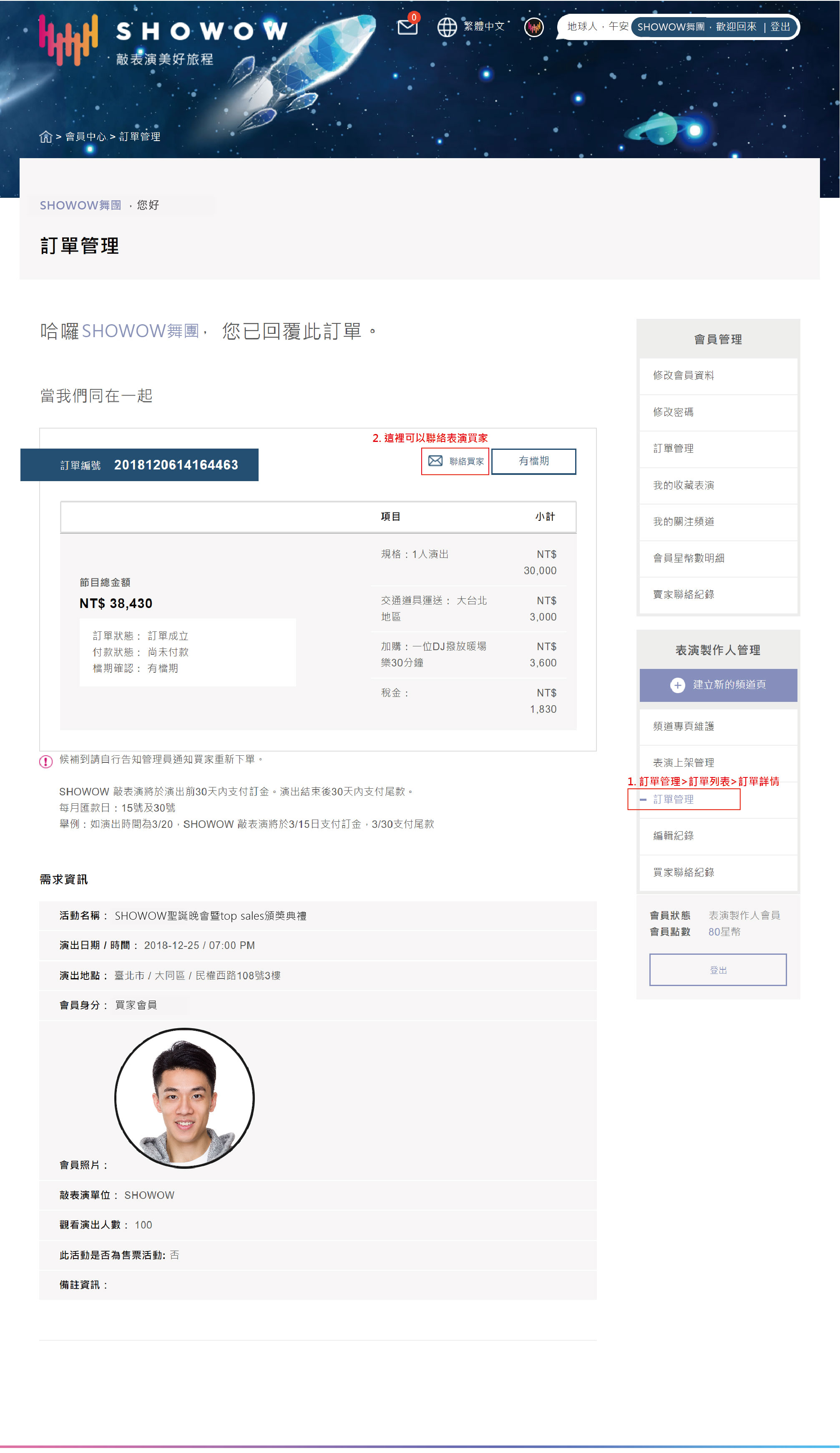Click 建立新的頻道頁 button

718,685
